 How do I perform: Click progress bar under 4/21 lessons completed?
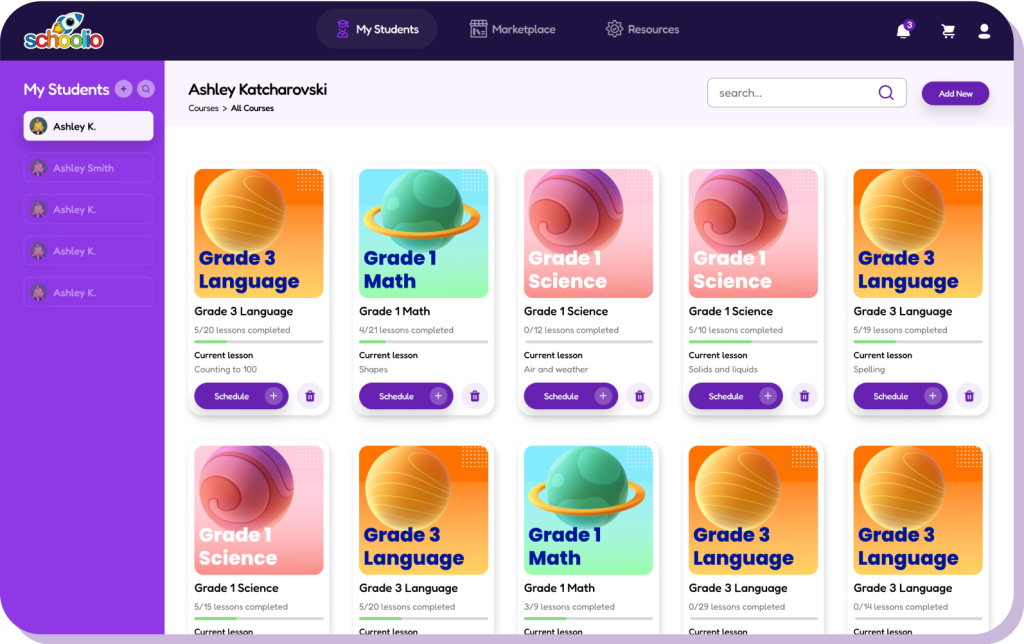423,342
